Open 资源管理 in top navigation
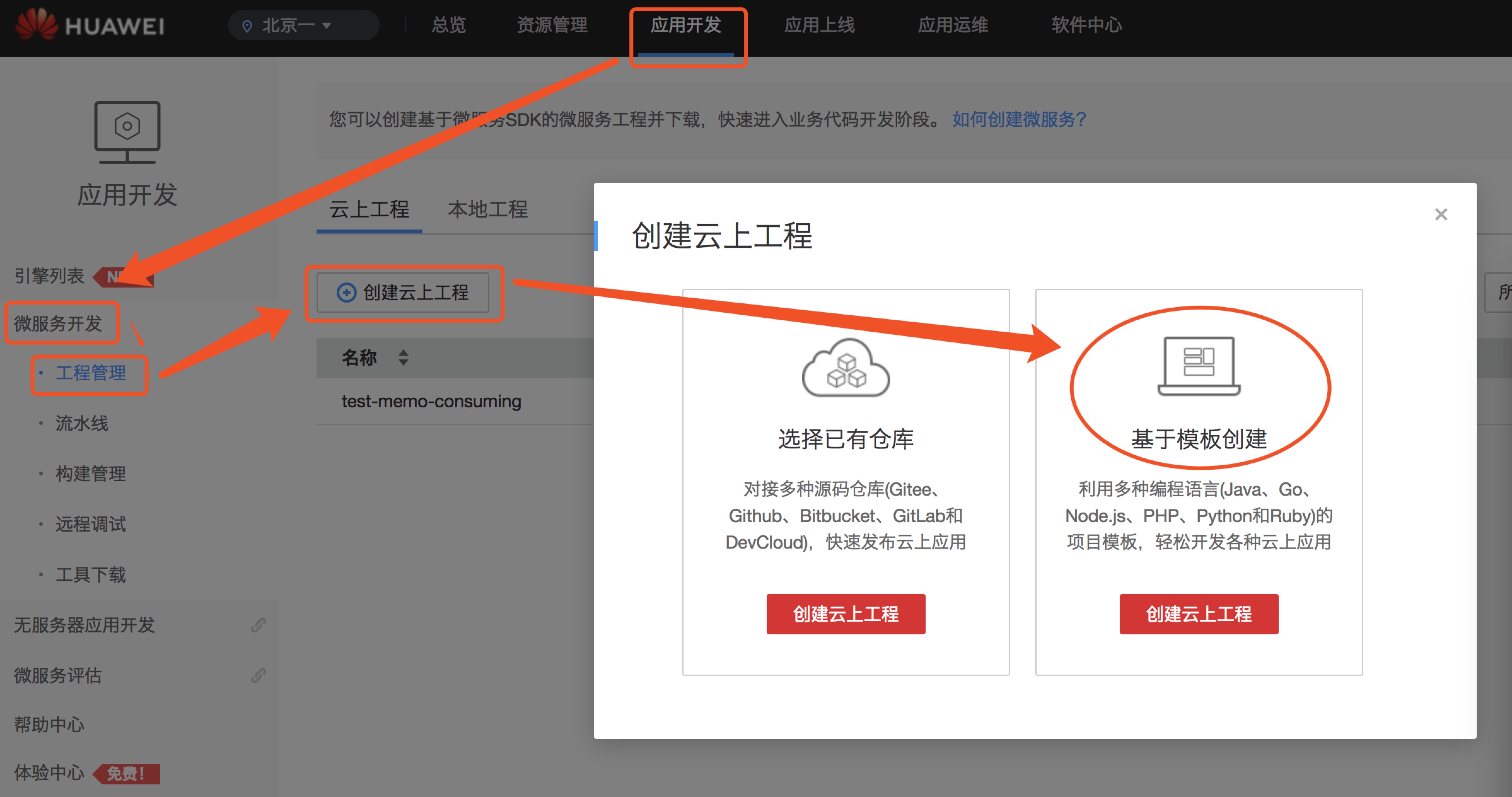This screenshot has height=797, width=1512. pos(552,25)
